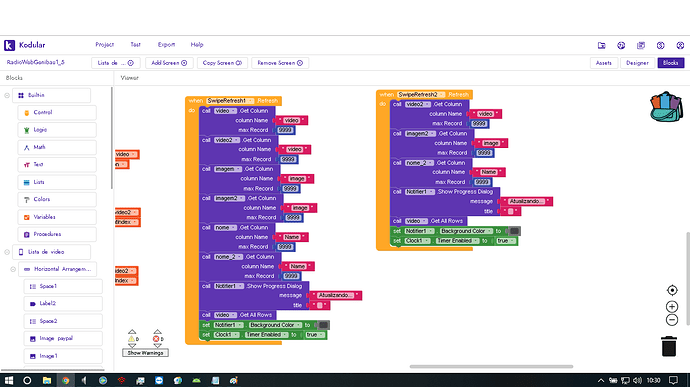Collapse the Built-in tree section
690x387 pixels.
7,95
